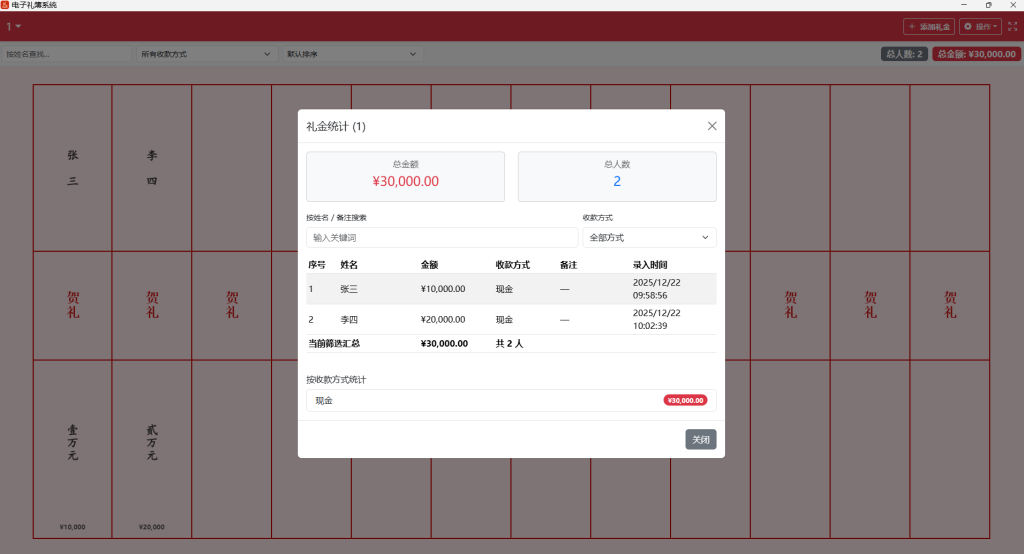1024x554 pixels.
Task: Click the 张三 gift book column
Action: click(x=72, y=312)
